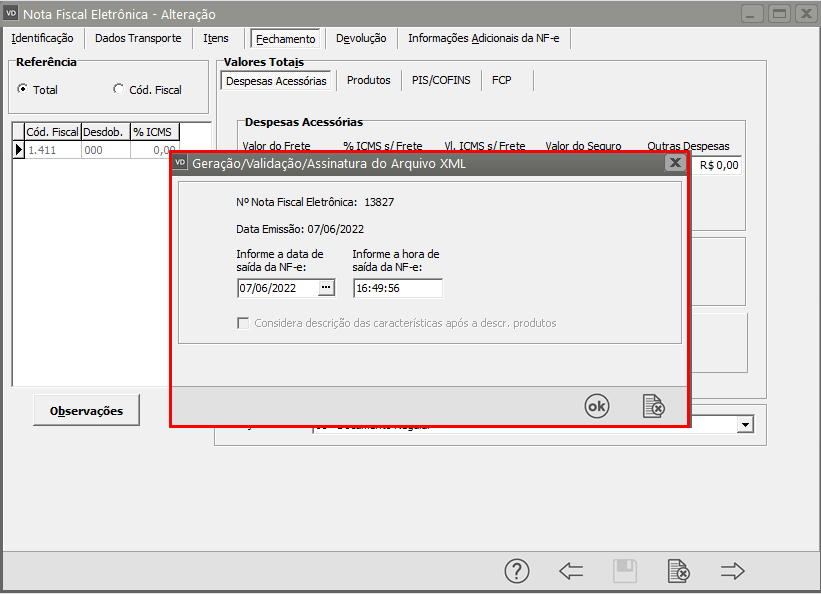
Task: Select the 1.411 fiscal code row
Action: (x=52, y=149)
